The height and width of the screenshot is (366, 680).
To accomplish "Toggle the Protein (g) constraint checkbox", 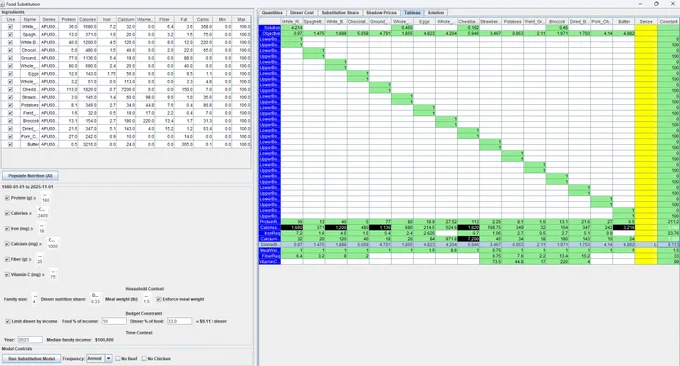I will coord(7,198).
